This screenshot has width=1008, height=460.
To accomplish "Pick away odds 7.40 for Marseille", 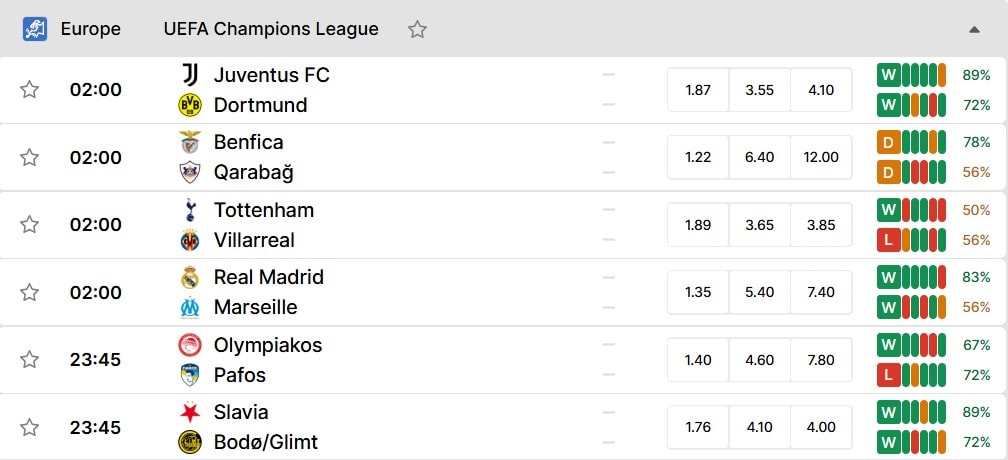I will coord(821,292).
